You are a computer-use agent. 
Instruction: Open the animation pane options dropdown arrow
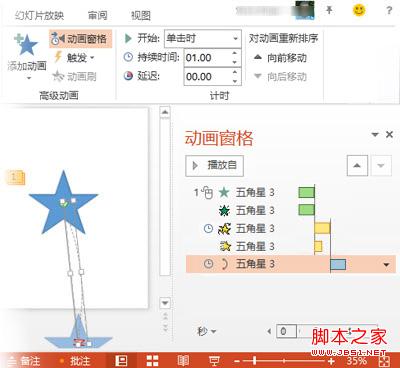coord(375,135)
